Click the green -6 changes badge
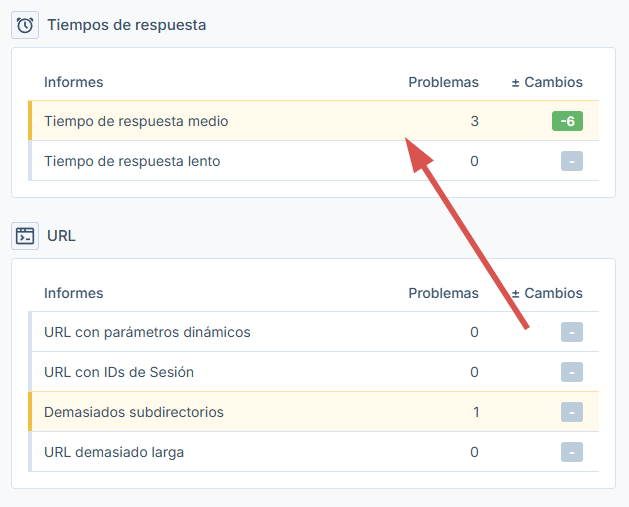This screenshot has height=507, width=629. point(567,121)
